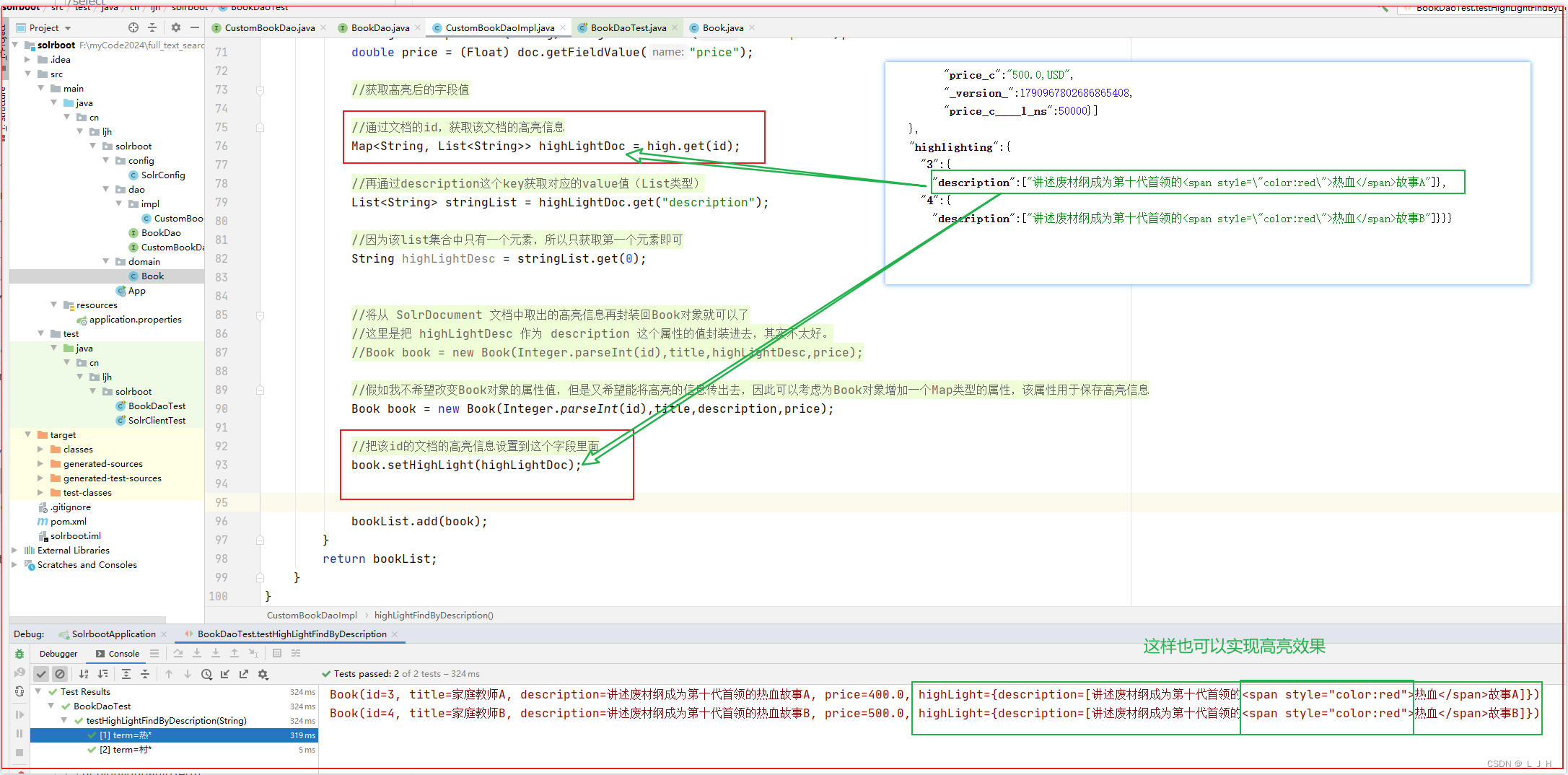This screenshot has height=775, width=1568.
Task: Collapse the 'solrboot' node in the project tree
Action: [x=14, y=45]
